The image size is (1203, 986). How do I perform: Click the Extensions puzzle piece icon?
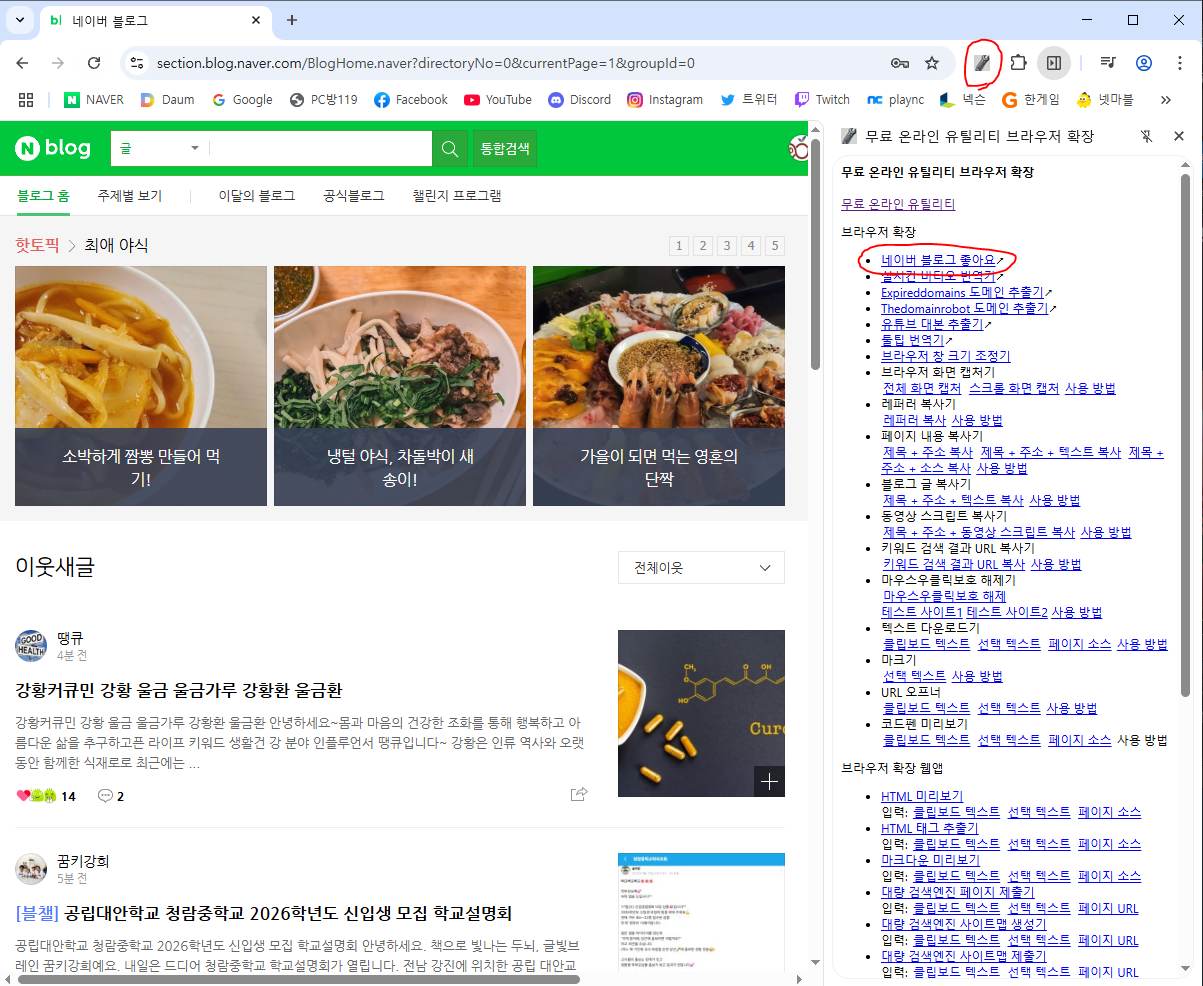[x=1018, y=63]
